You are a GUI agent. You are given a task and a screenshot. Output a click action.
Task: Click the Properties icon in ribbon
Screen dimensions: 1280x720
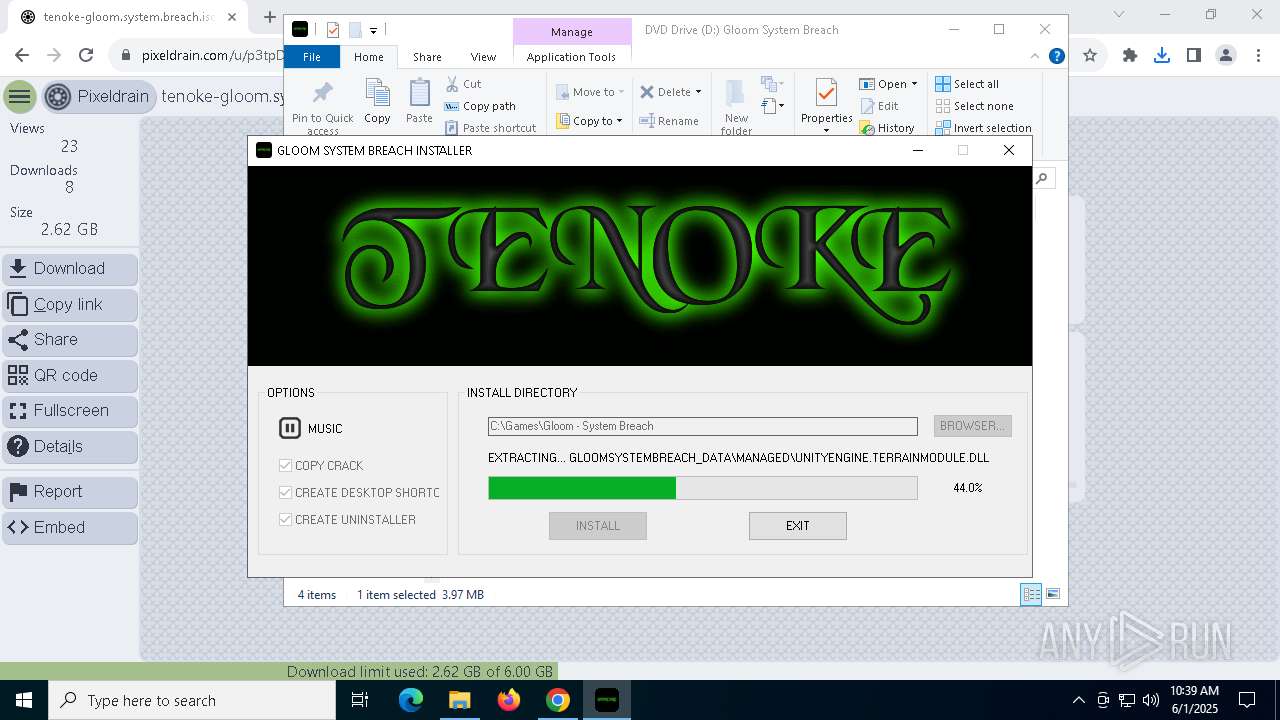tap(826, 95)
